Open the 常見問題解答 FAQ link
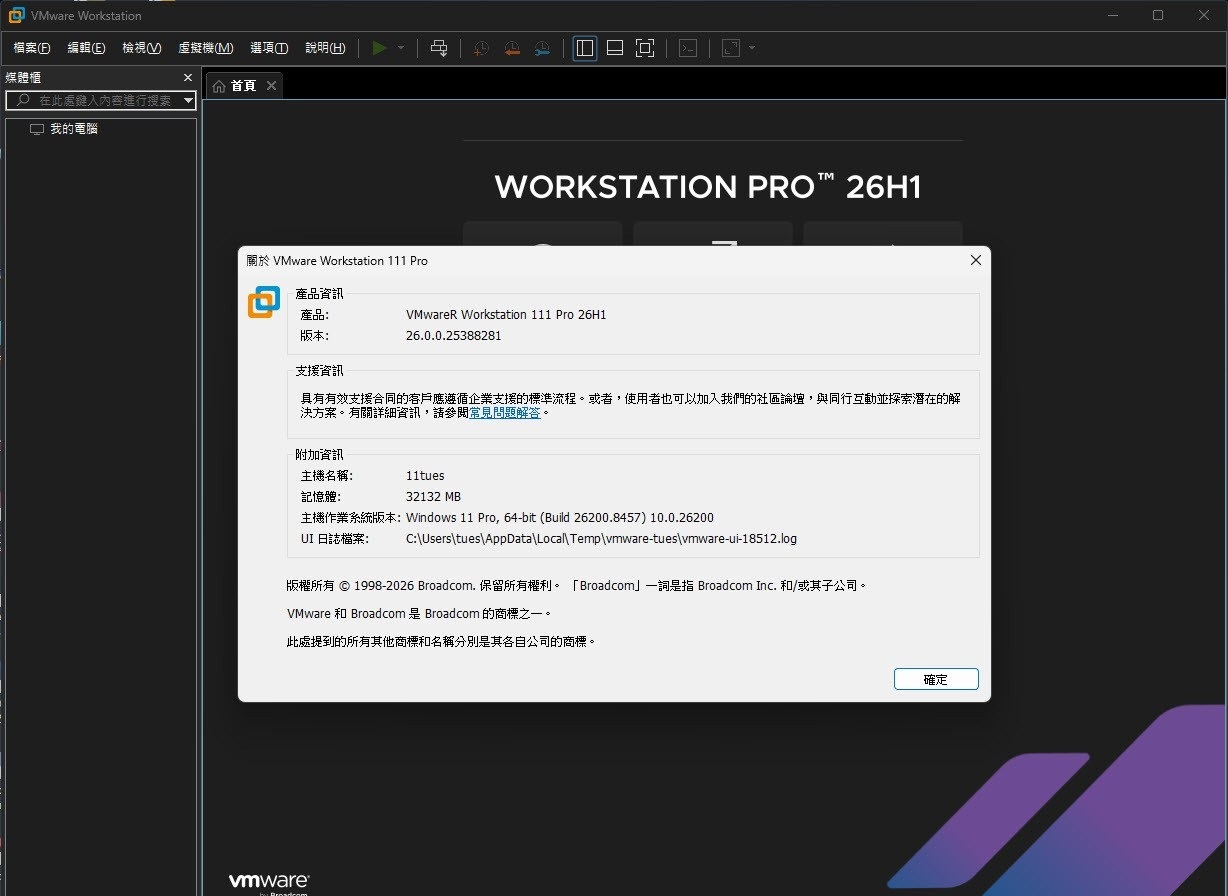Viewport: 1228px width, 896px height. 505,412
